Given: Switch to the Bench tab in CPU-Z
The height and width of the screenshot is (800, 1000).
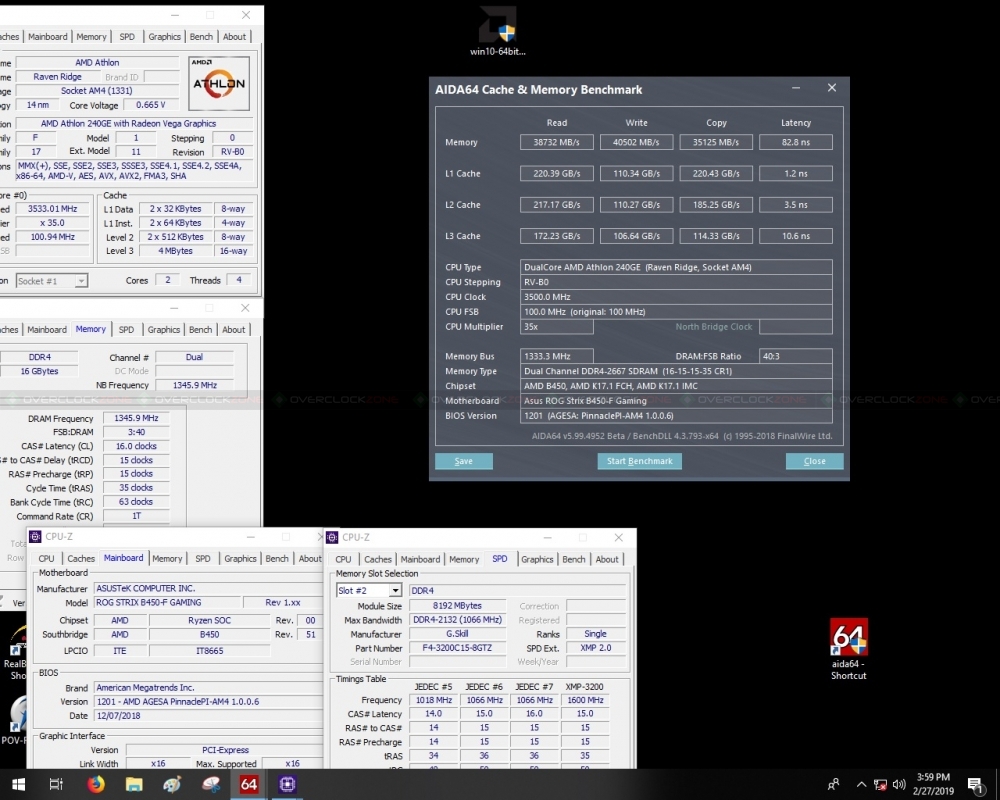Looking at the screenshot, I should click(573, 560).
